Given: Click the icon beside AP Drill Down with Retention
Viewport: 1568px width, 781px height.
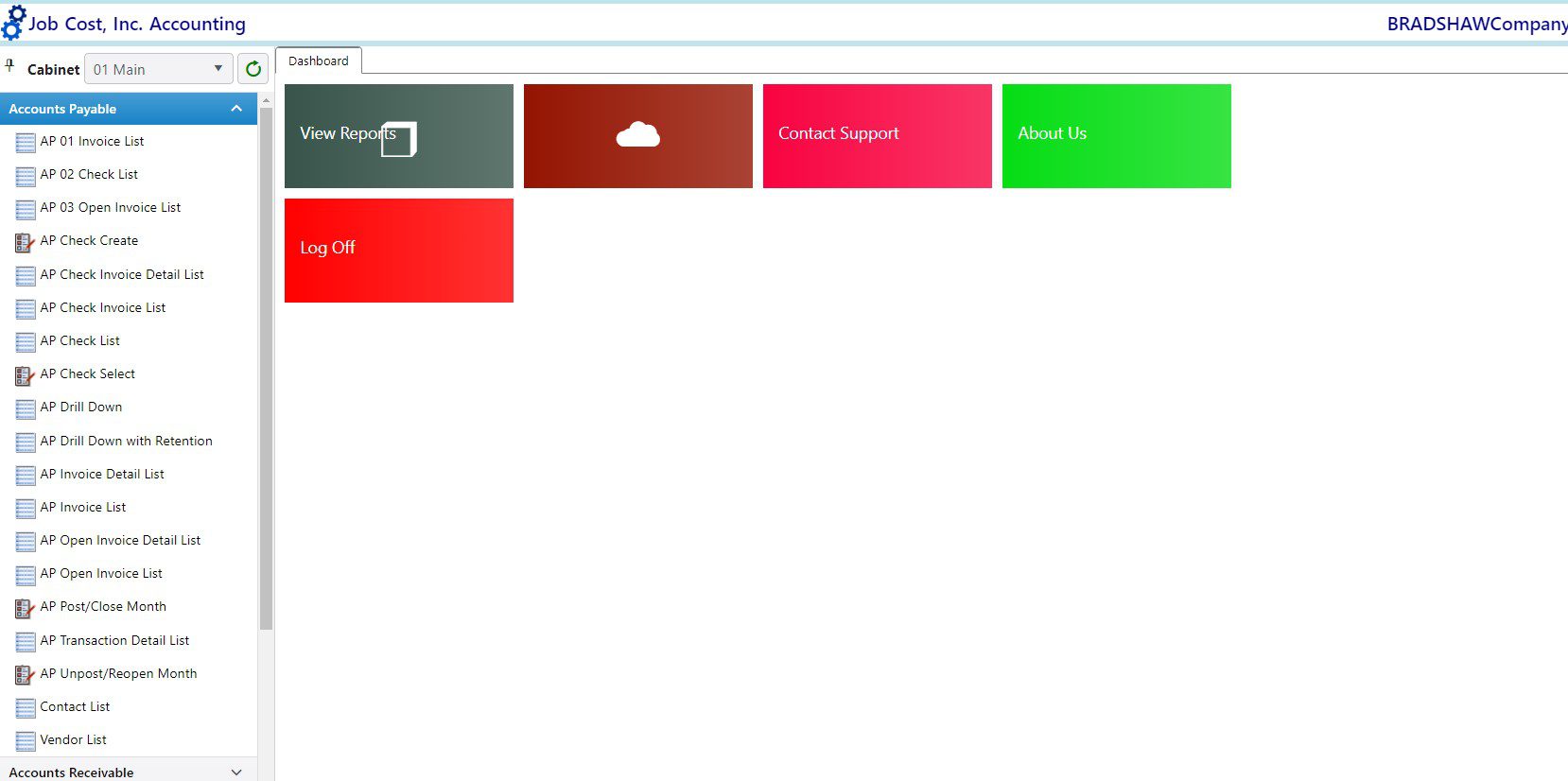Looking at the screenshot, I should point(26,443).
